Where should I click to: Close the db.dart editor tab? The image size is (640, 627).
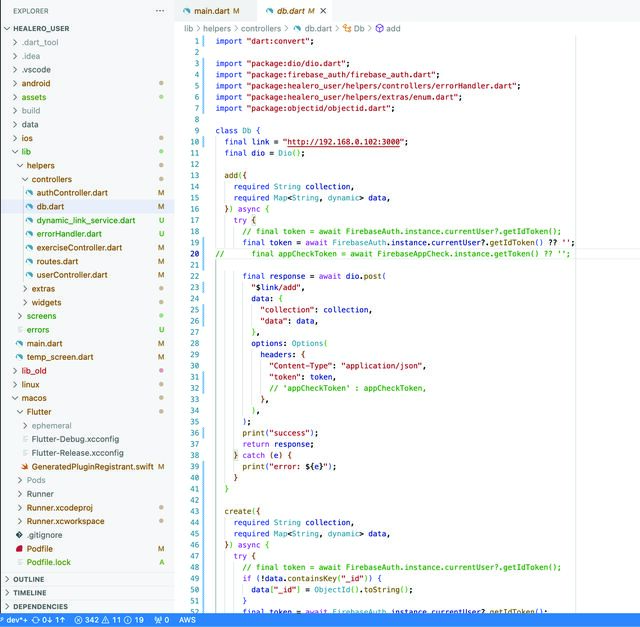point(323,11)
